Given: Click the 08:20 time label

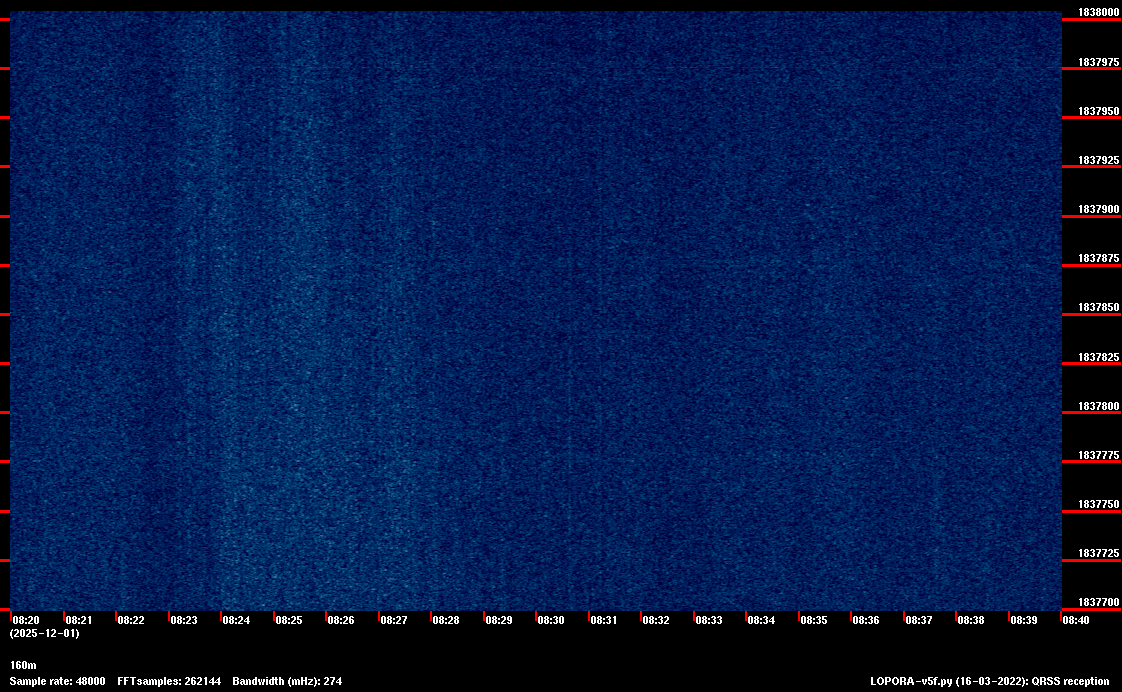Looking at the screenshot, I should click(x=26, y=620).
